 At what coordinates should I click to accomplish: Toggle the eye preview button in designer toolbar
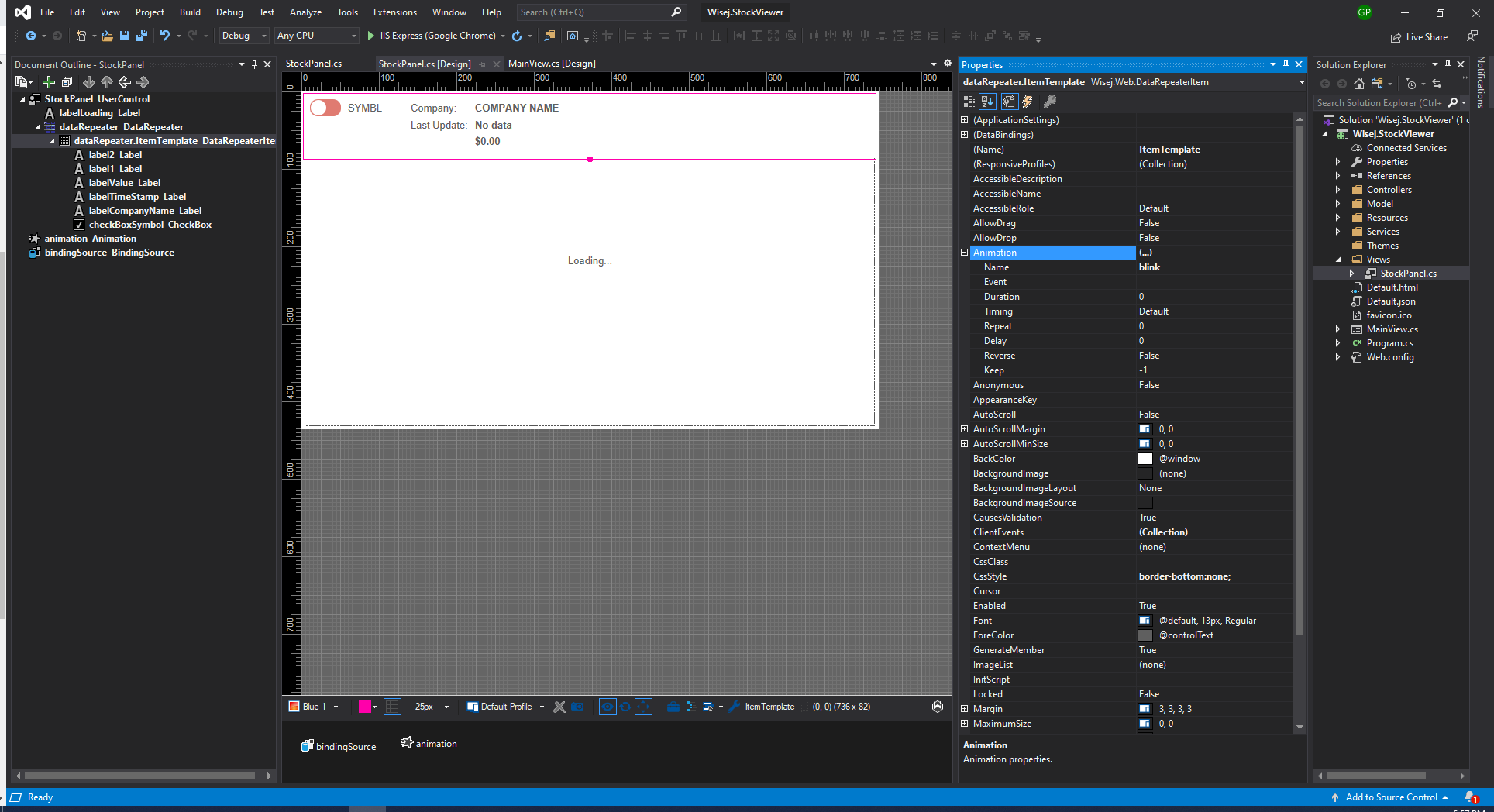click(608, 707)
